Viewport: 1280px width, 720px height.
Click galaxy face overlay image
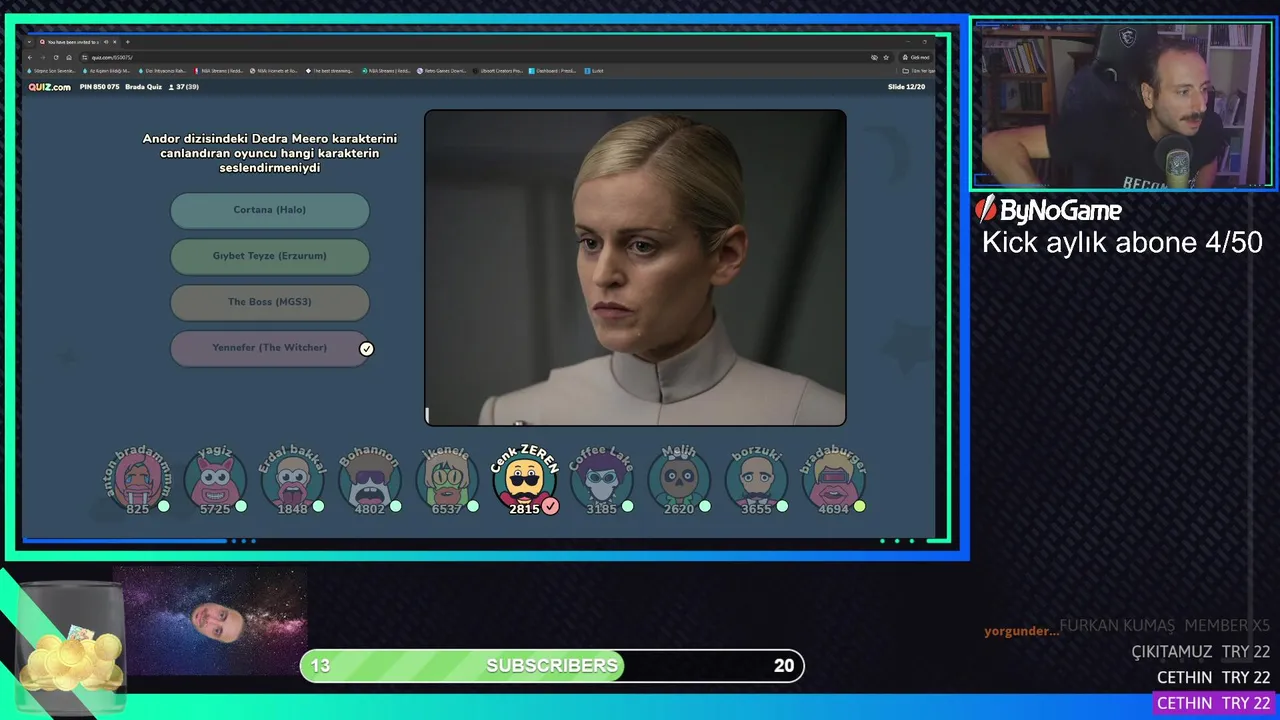210,621
